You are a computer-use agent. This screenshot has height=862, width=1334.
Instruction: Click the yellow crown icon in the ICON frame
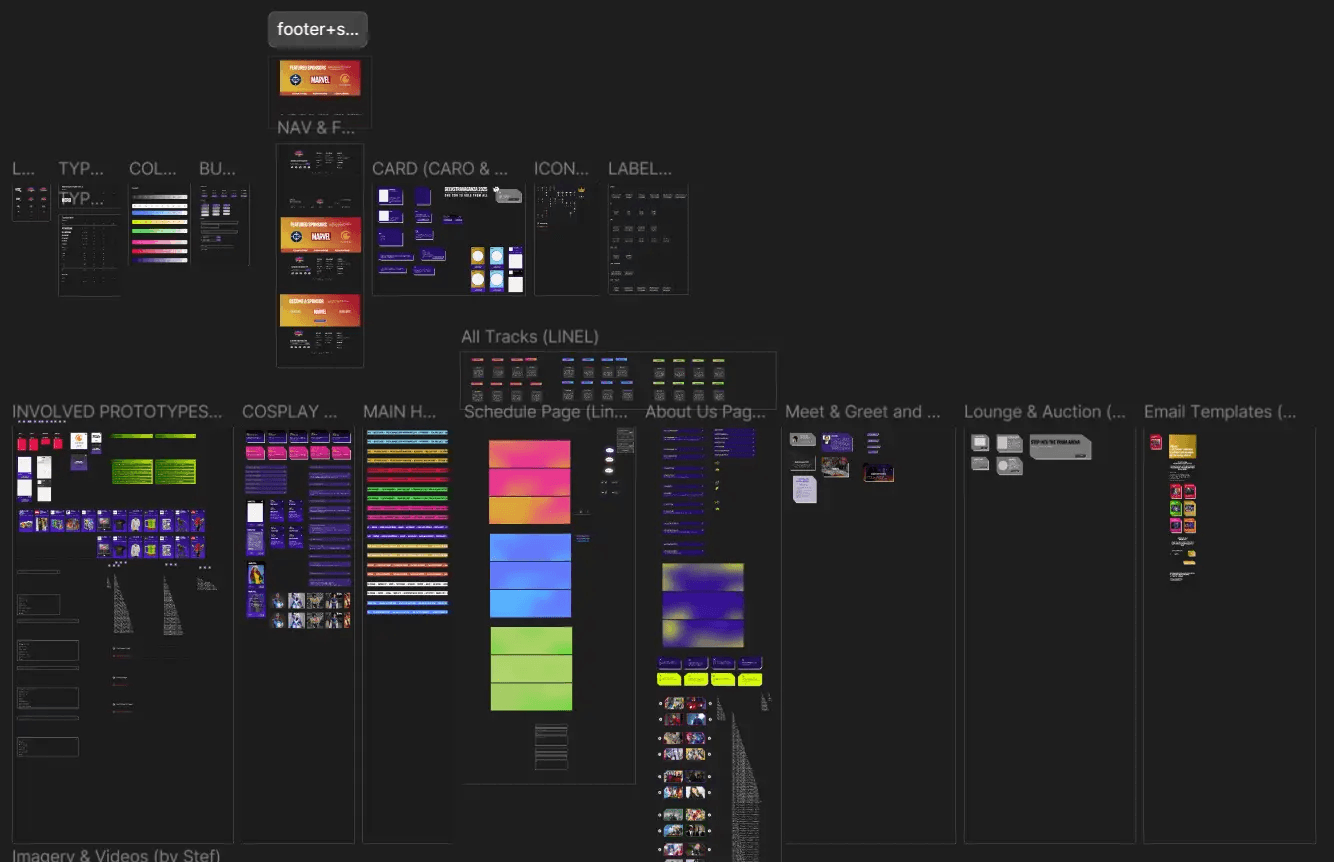pos(579,190)
